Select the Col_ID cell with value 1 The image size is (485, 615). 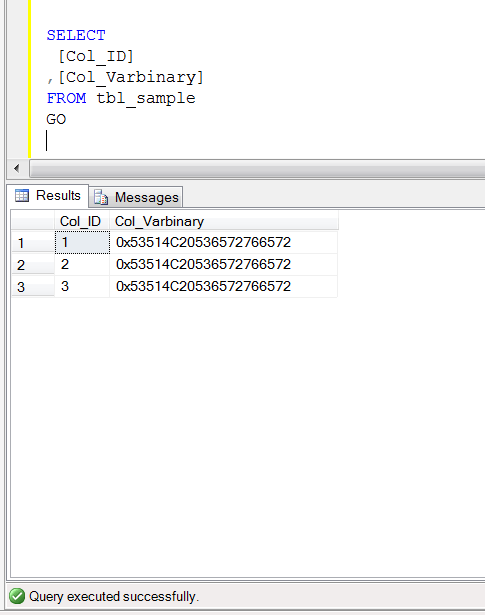[82, 242]
